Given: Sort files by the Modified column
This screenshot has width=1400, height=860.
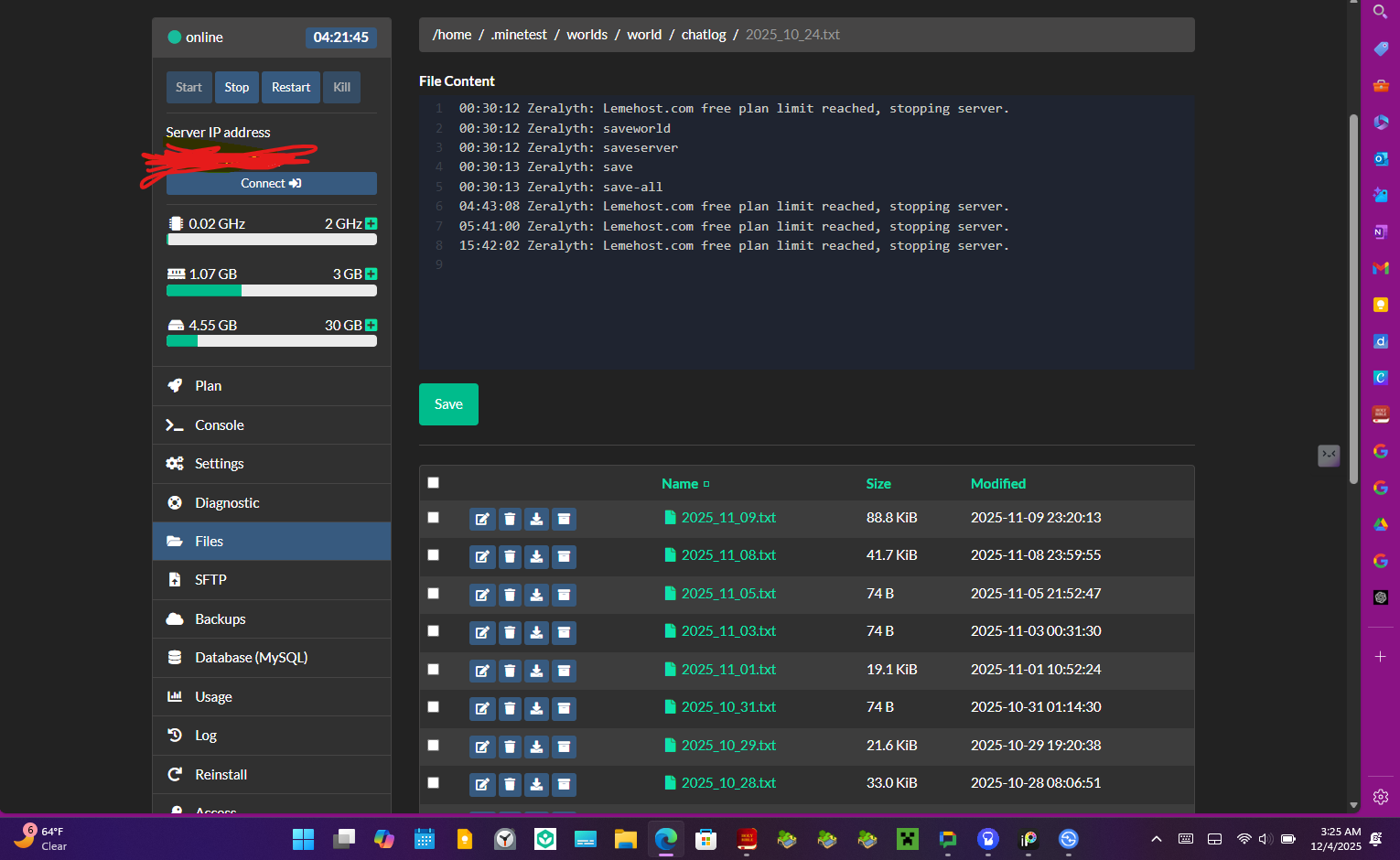Looking at the screenshot, I should [x=997, y=484].
